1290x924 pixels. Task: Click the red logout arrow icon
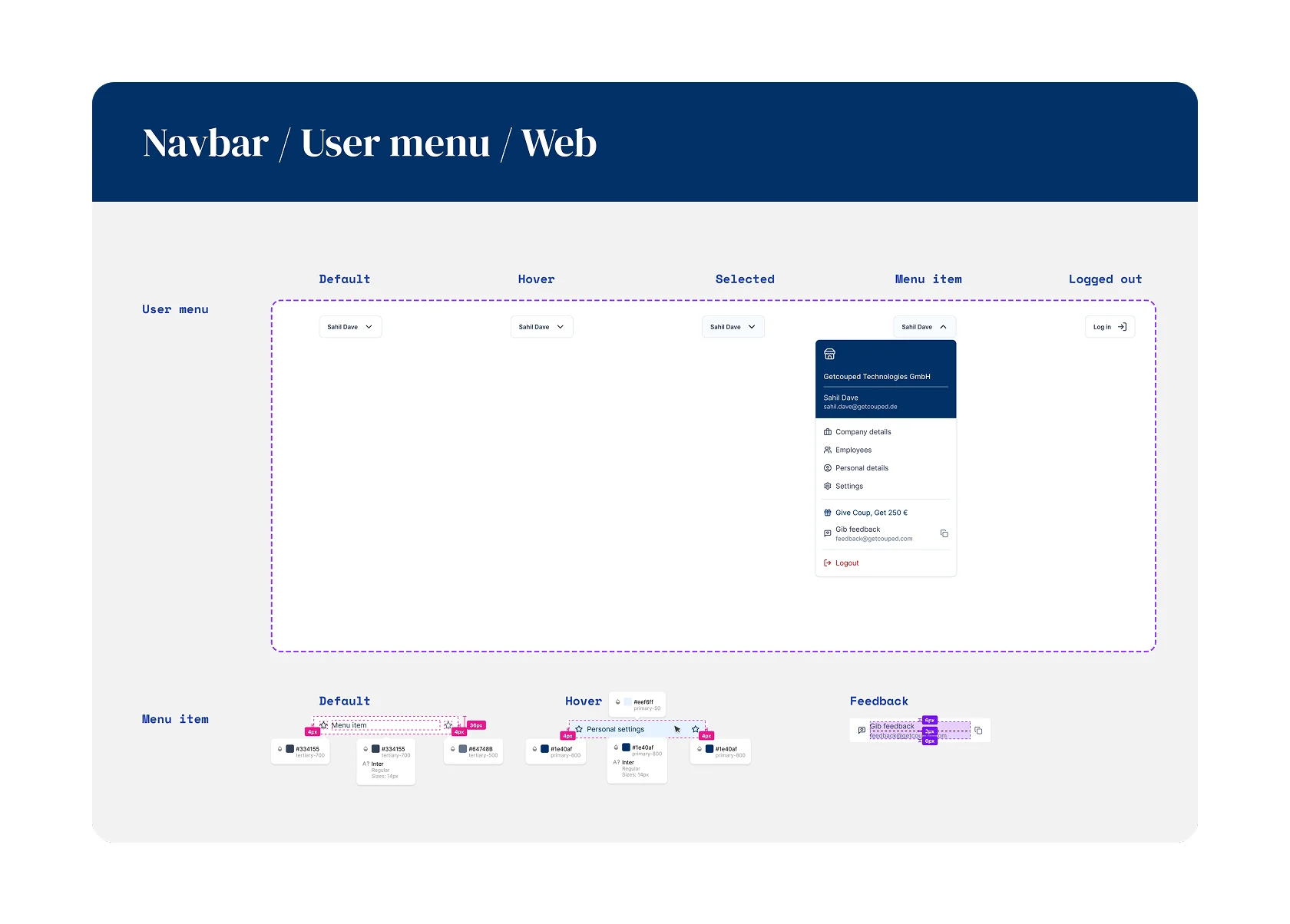coord(828,563)
